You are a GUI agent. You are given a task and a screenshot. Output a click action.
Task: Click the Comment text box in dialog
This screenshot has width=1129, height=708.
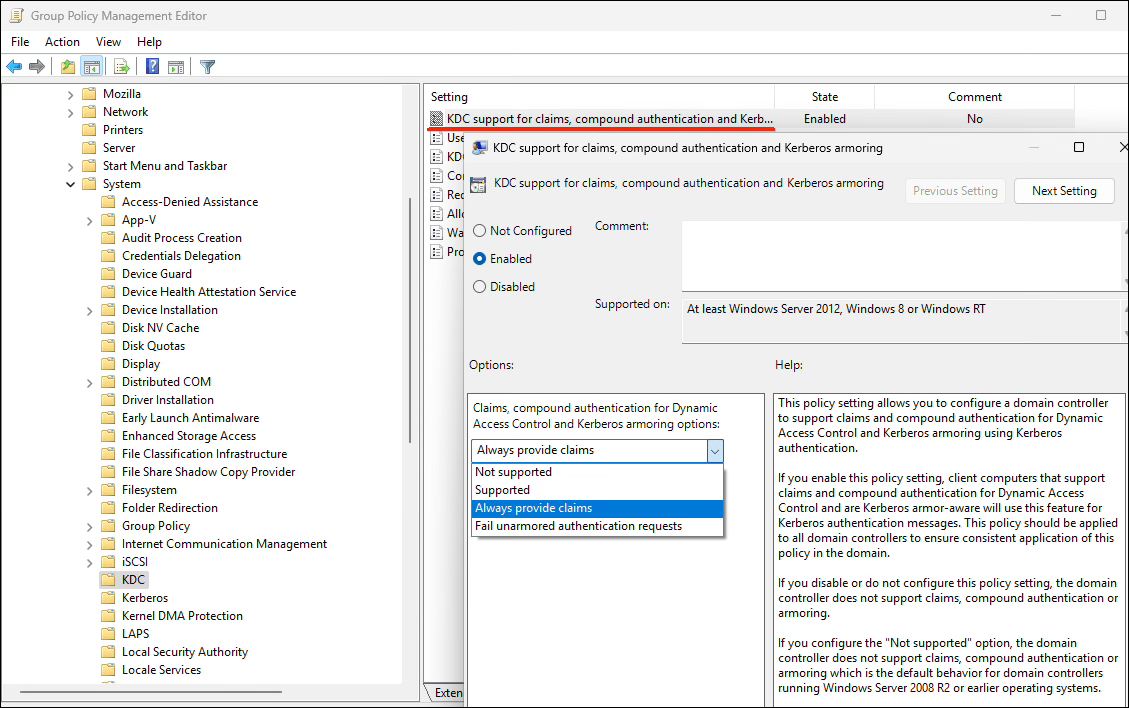tap(901, 256)
